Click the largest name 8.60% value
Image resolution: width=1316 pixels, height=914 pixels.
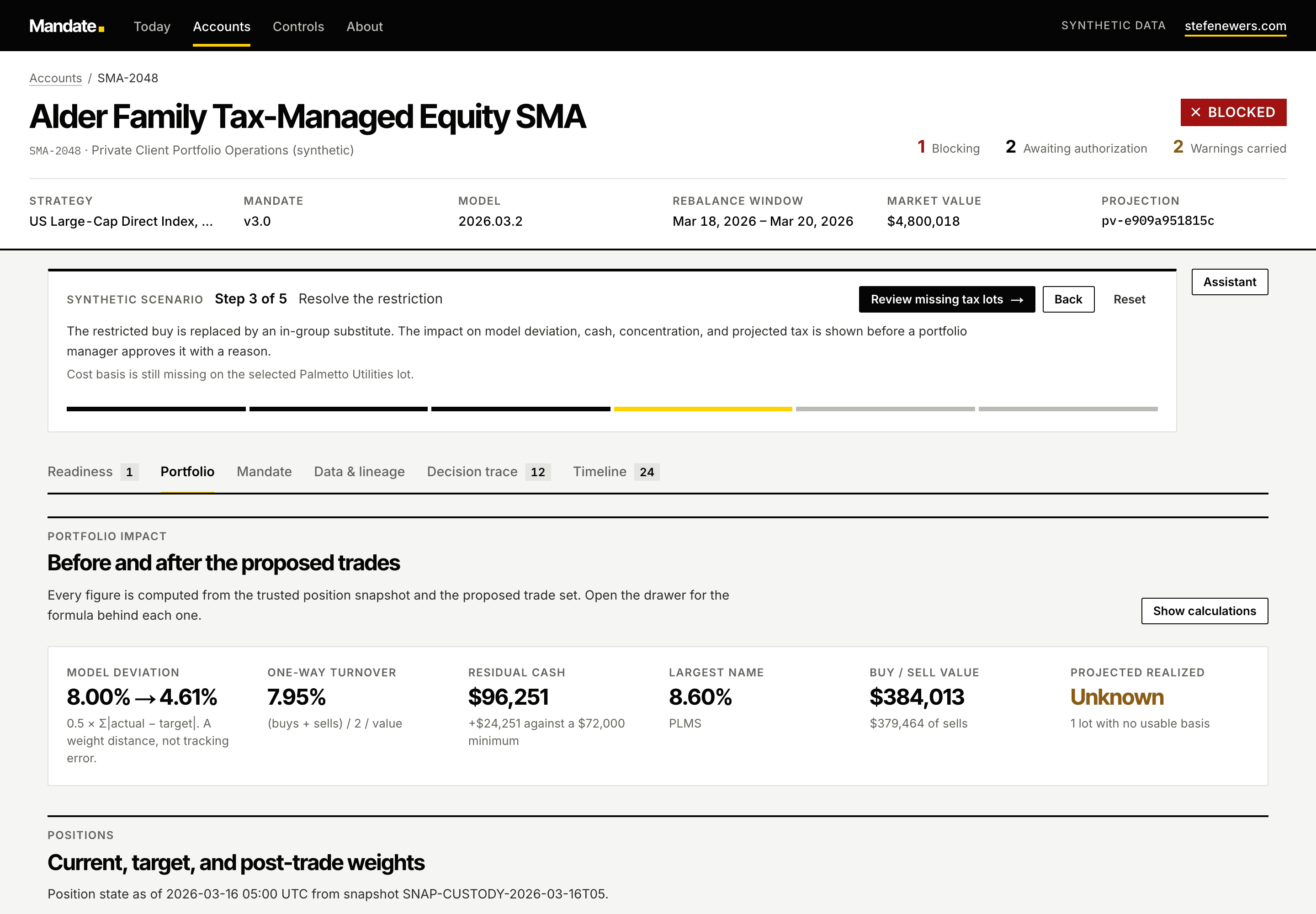pos(700,697)
